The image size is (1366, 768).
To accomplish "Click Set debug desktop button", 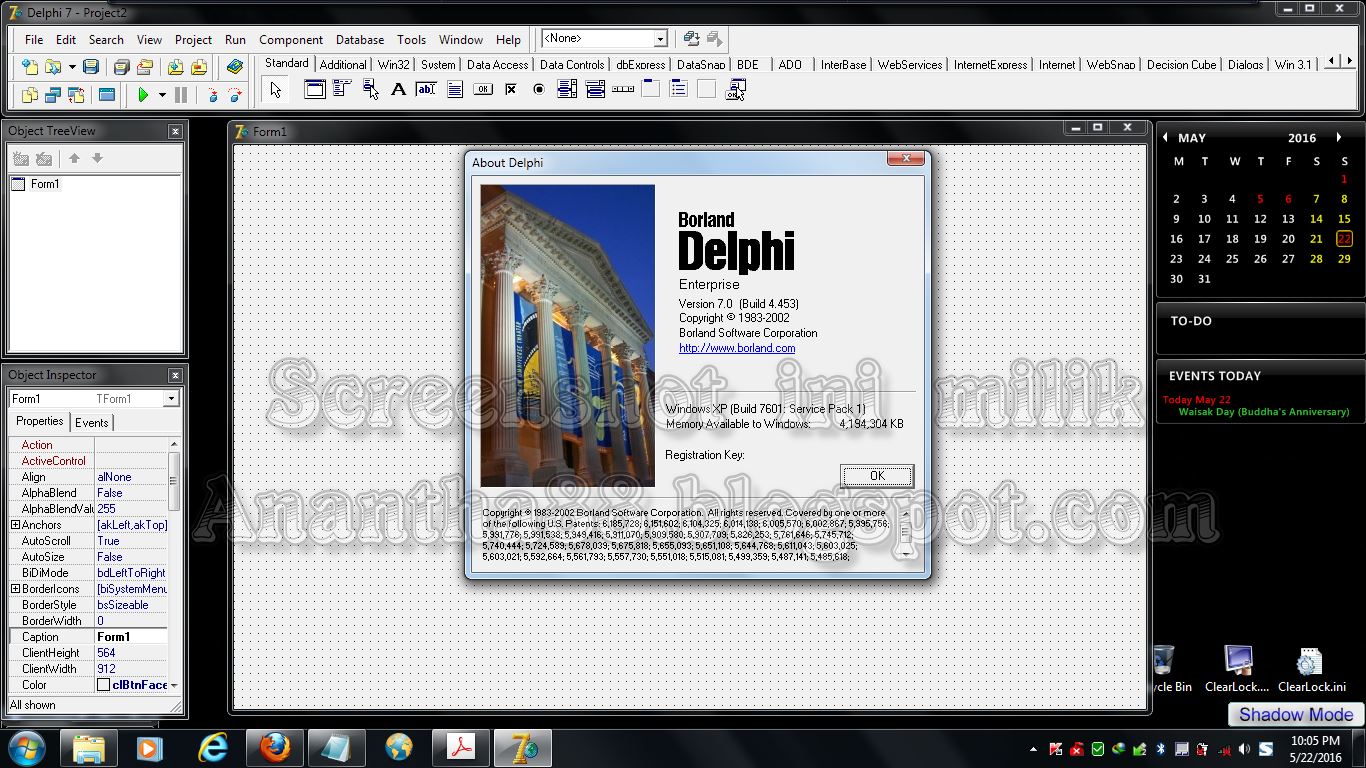I will coord(714,39).
